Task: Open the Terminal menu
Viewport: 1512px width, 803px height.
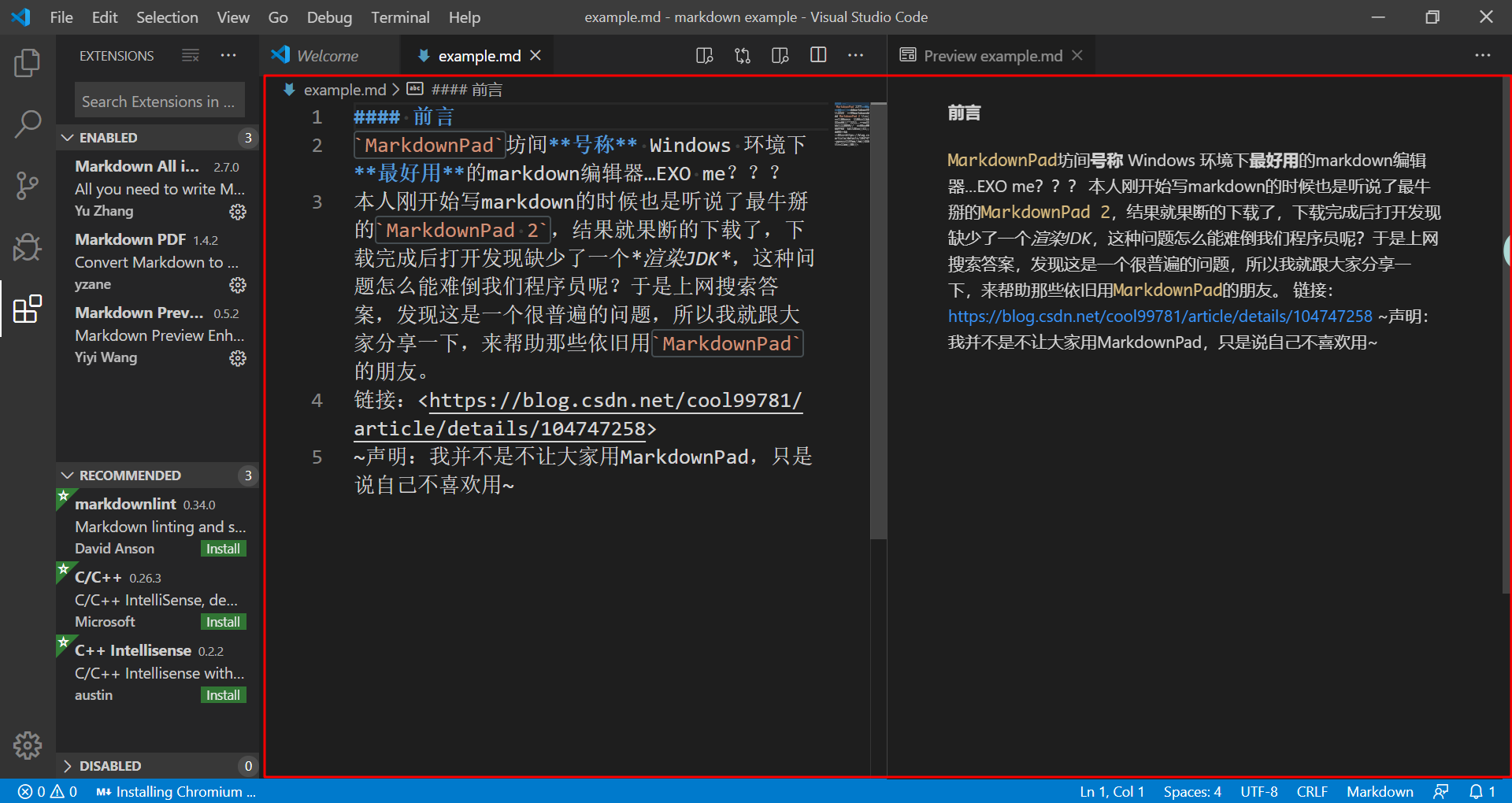Action: 400,17
